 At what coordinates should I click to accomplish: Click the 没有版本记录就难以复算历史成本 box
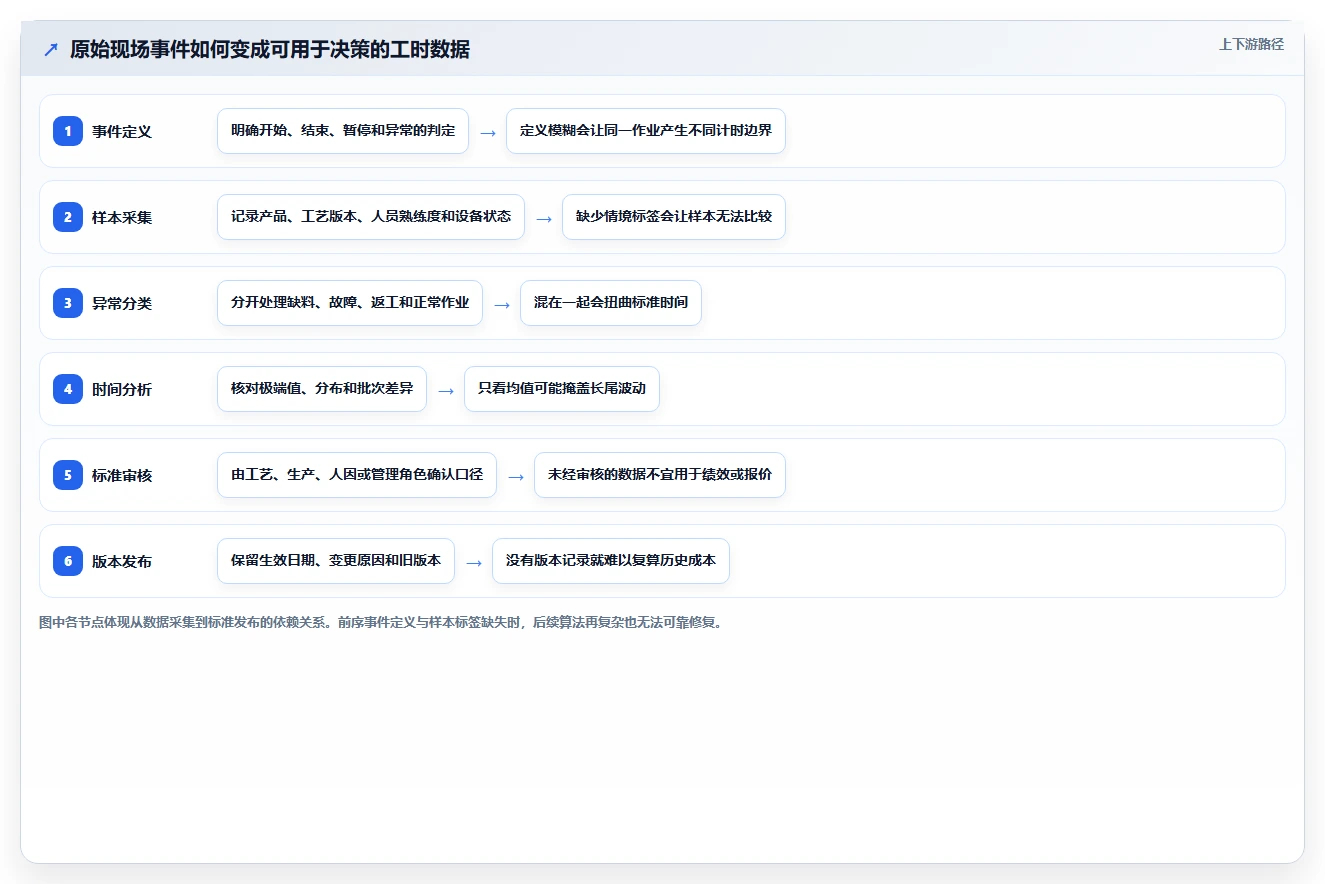[611, 561]
